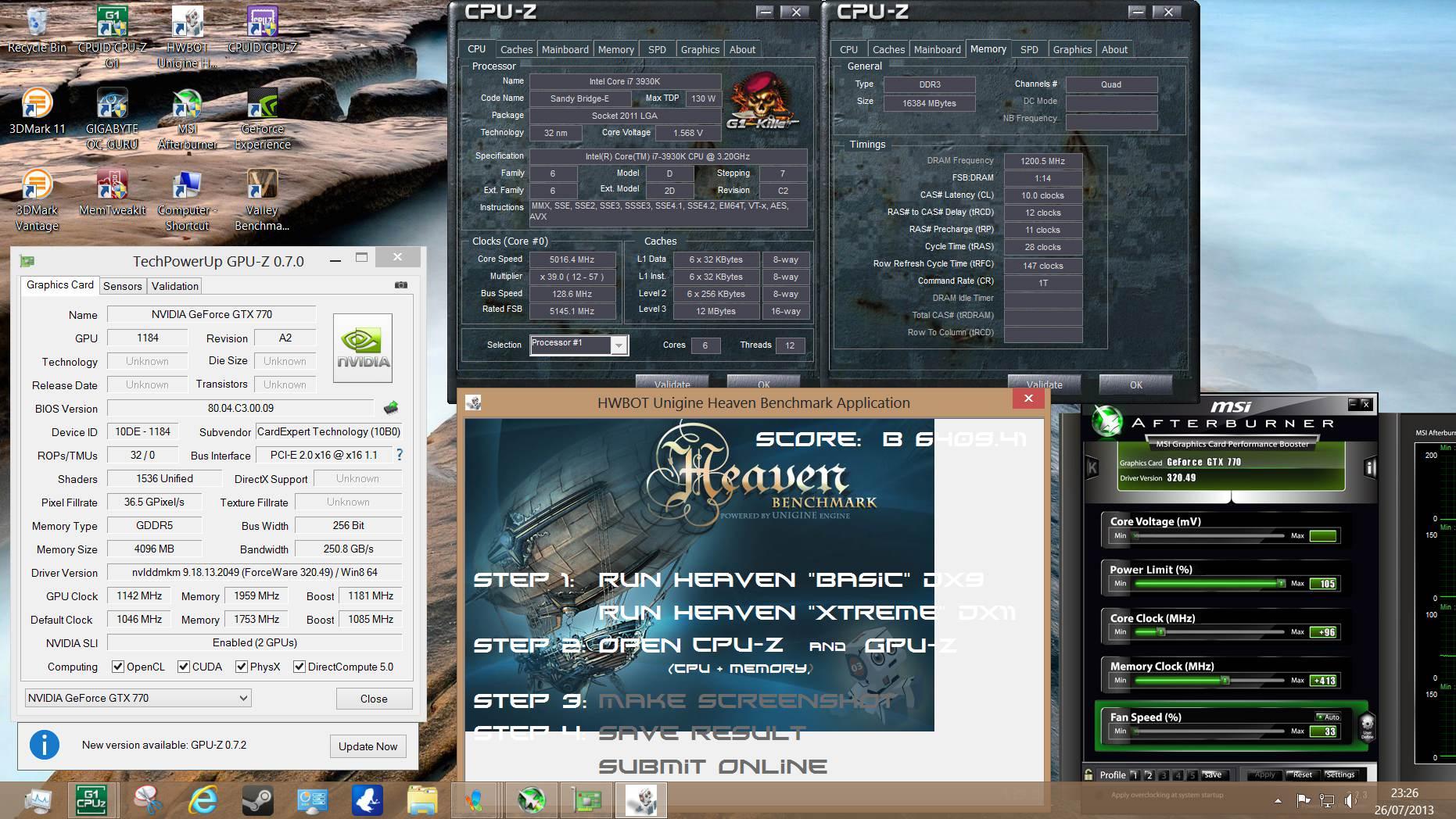
Task: Open GeForce Experience desktop shortcut
Action: tap(262, 119)
